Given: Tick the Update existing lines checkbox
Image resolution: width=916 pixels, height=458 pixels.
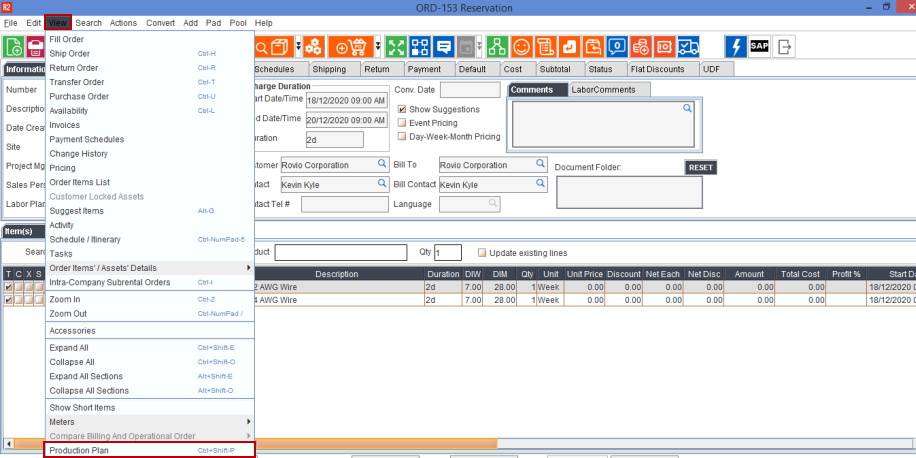Looking at the screenshot, I should click(x=482, y=252).
